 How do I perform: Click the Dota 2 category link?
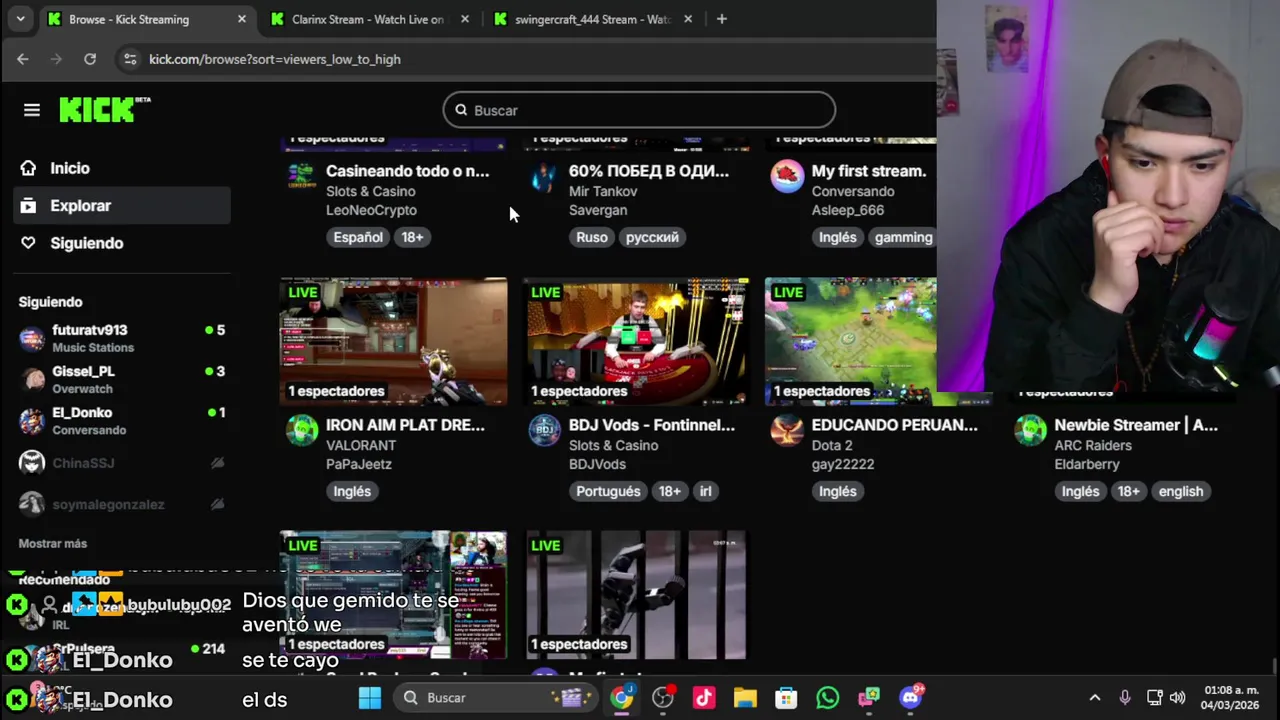click(x=832, y=445)
